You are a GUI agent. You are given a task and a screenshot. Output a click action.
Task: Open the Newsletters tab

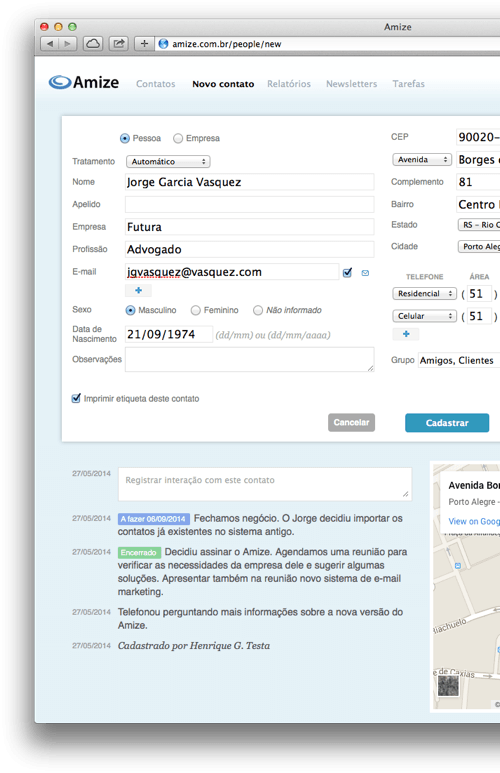[352, 84]
